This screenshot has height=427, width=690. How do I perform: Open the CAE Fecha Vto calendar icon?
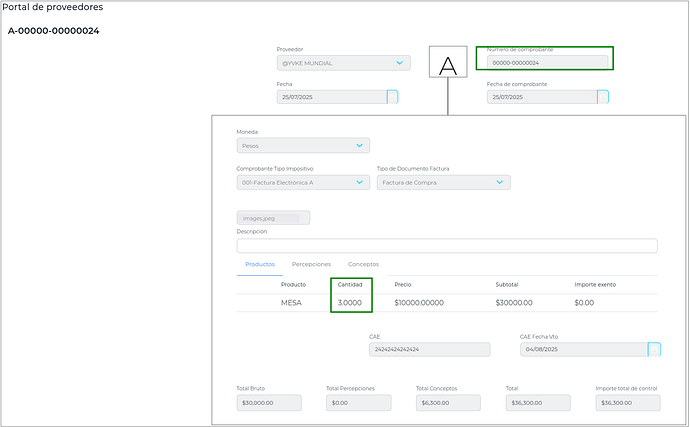point(654,350)
